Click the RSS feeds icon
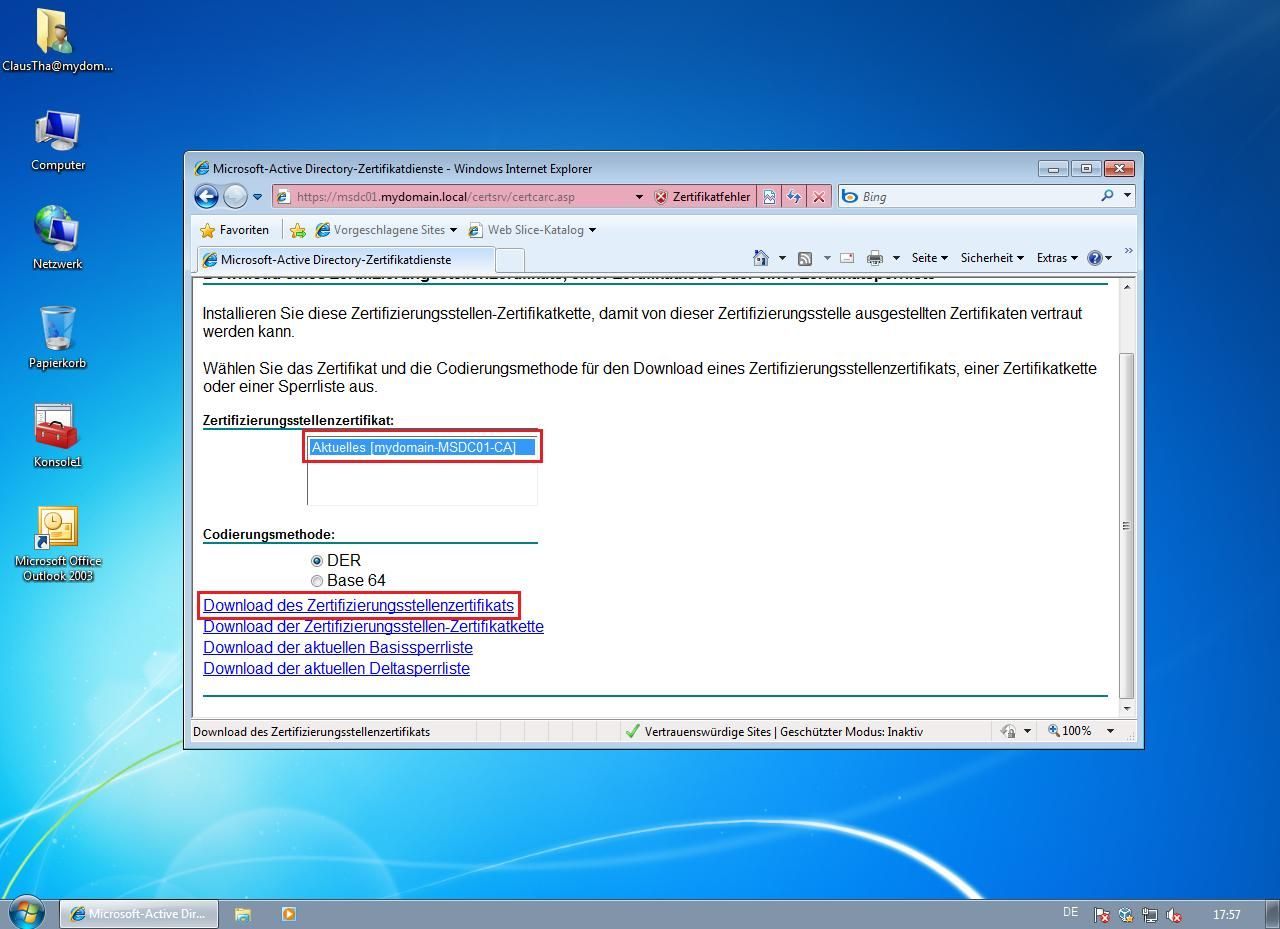This screenshot has height=929, width=1280. click(x=805, y=258)
